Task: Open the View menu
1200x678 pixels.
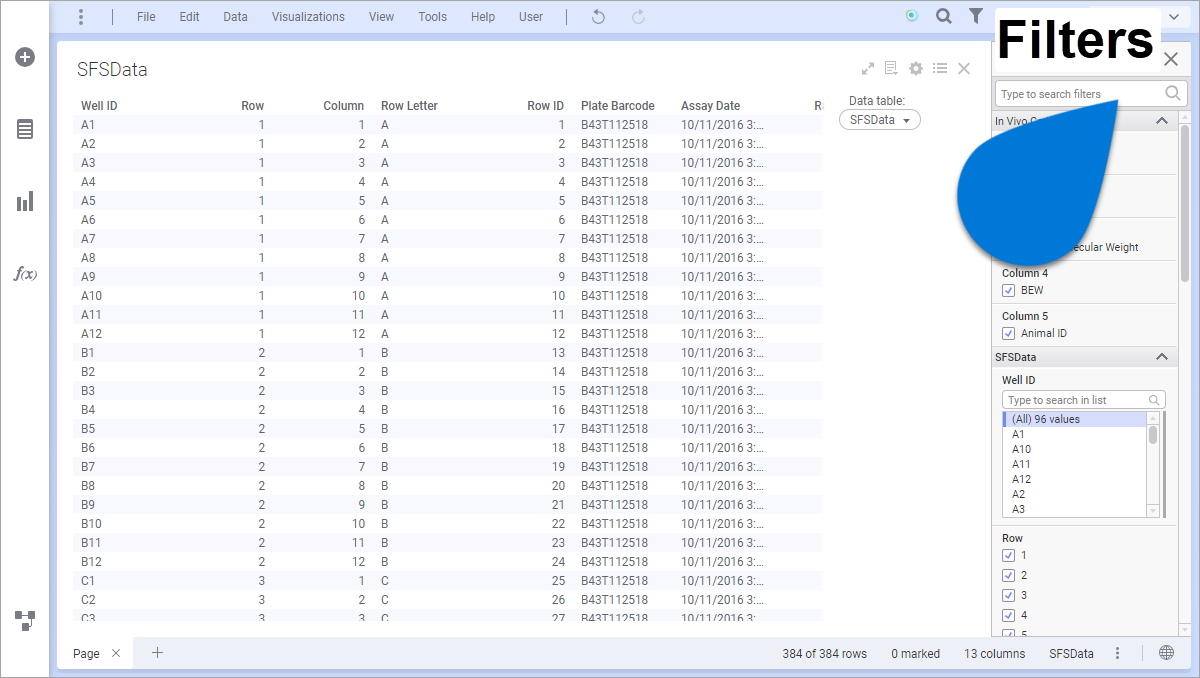Action: click(381, 17)
